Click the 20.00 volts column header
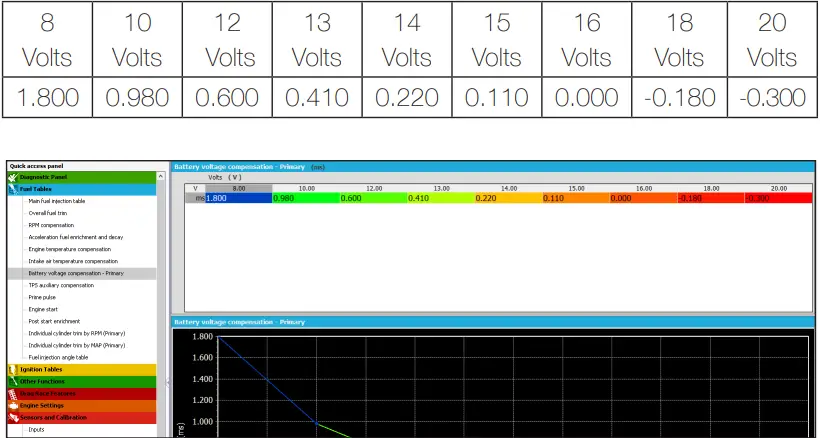Image resolution: width=820 pixels, height=438 pixels. click(778, 189)
